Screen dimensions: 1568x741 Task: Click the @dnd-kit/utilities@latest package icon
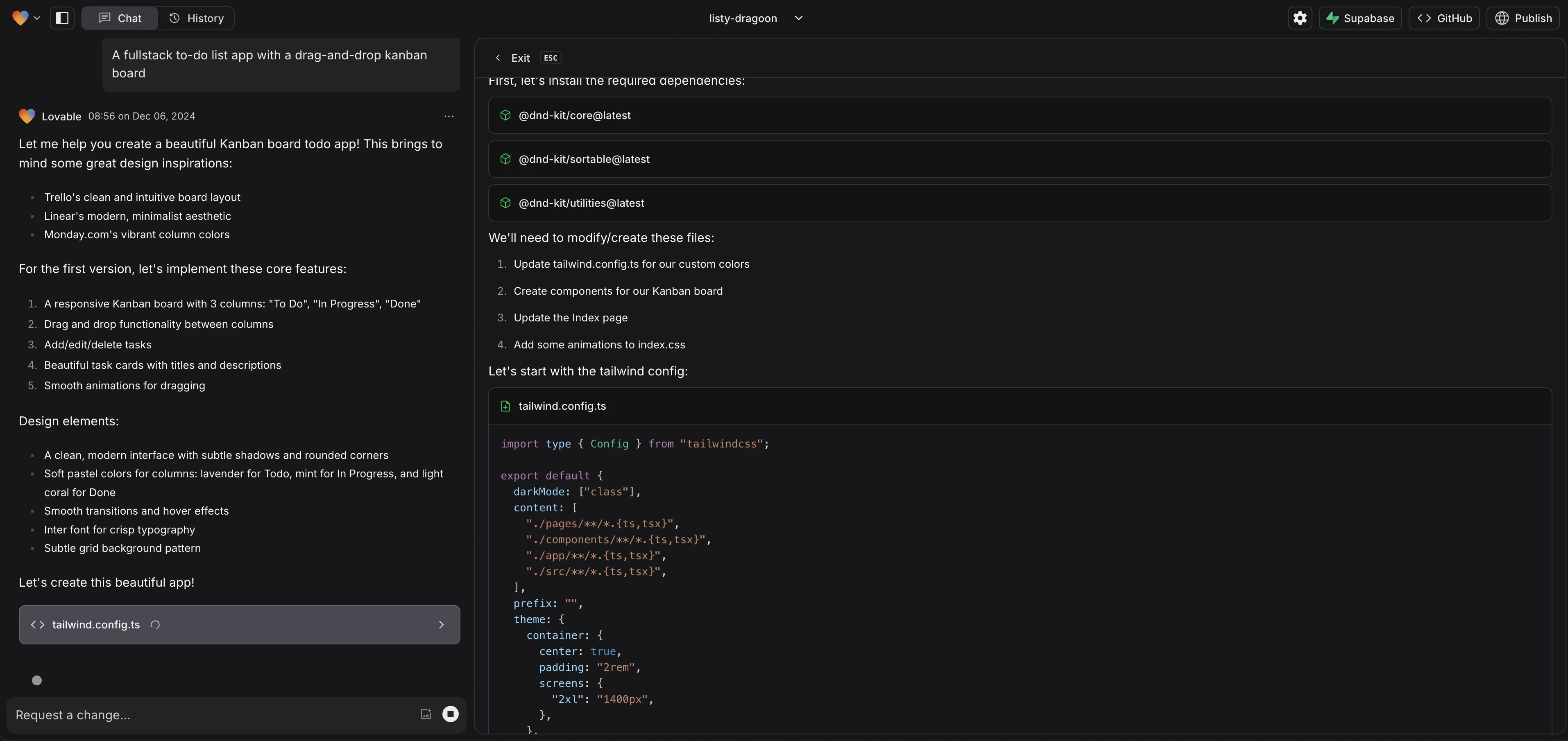(x=505, y=203)
